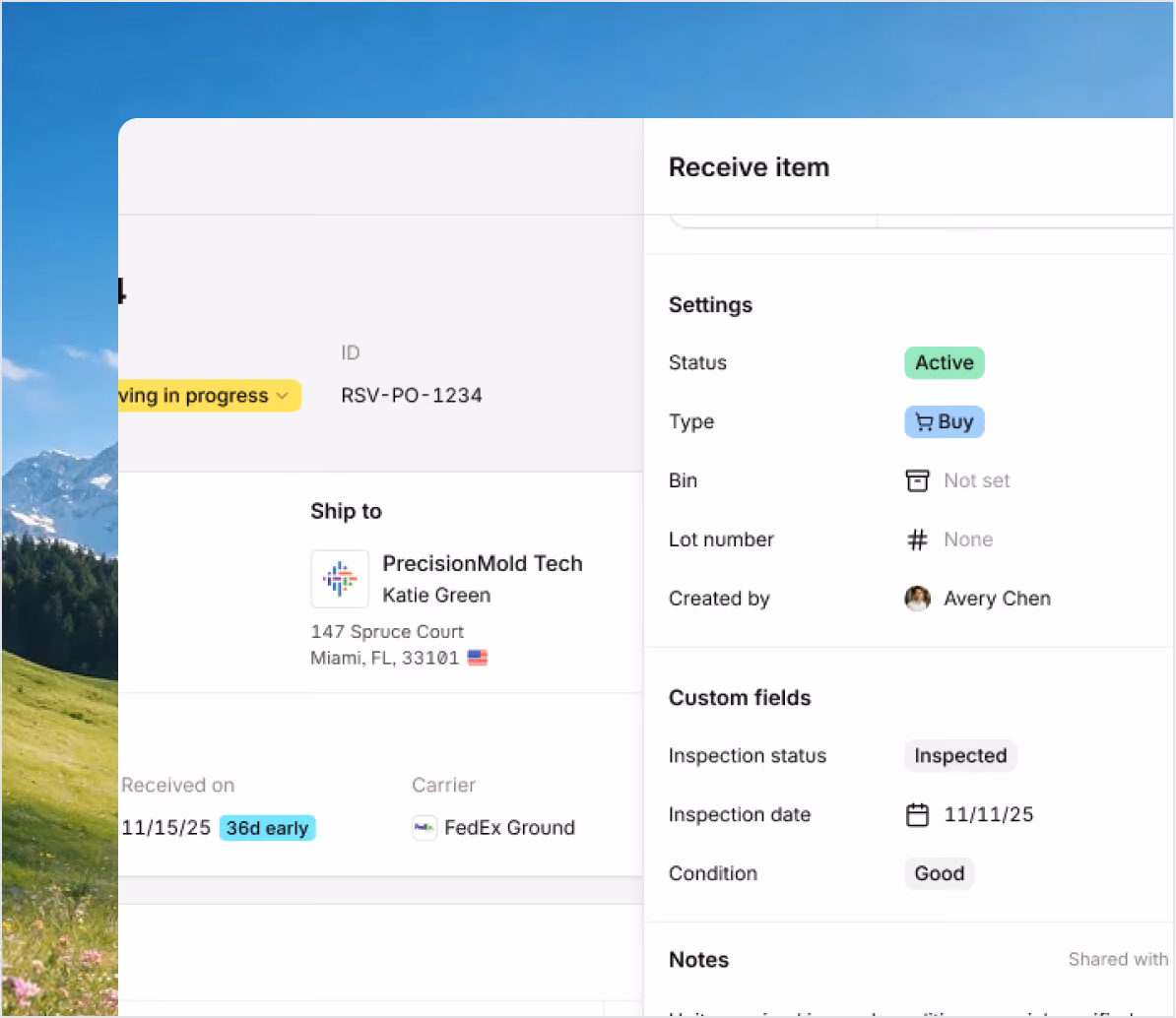Screen dimensions: 1176x1018
Task: Click the Notes section heading
Action: point(698,960)
